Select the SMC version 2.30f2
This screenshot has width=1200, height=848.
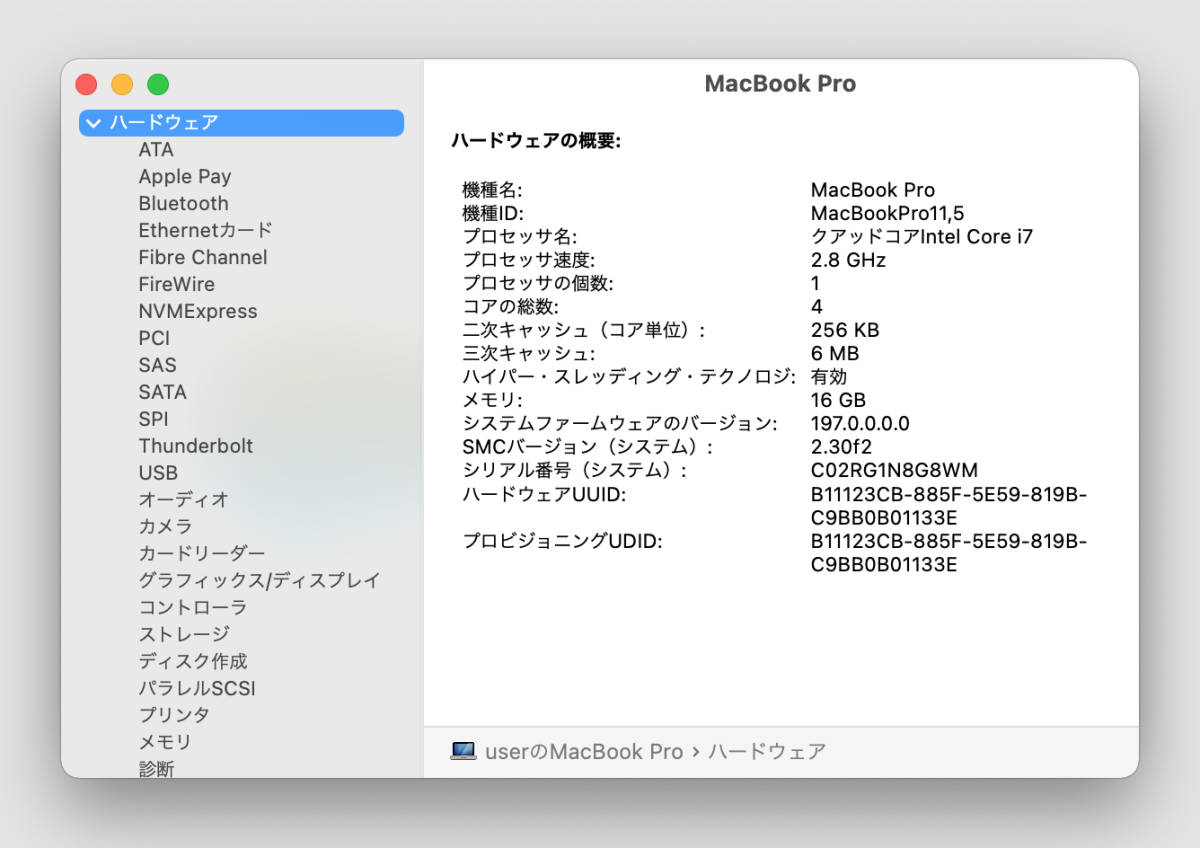coord(841,447)
